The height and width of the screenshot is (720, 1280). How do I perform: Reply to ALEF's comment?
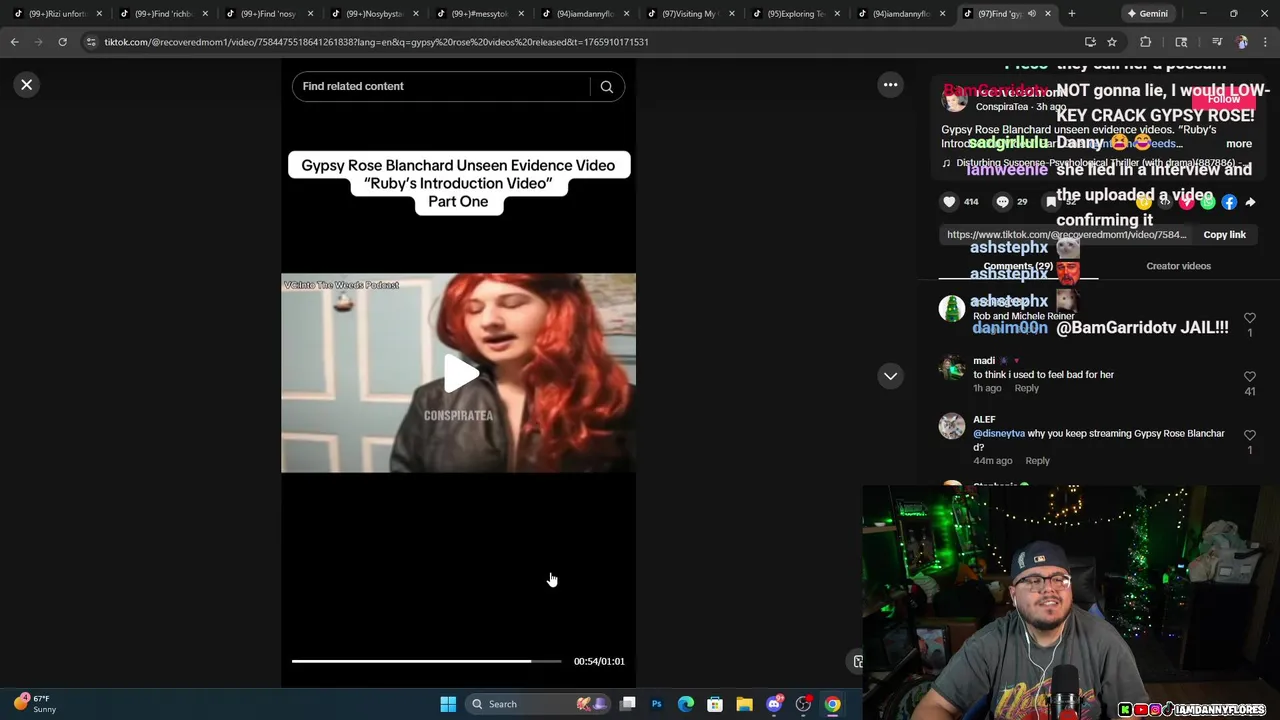1037,461
